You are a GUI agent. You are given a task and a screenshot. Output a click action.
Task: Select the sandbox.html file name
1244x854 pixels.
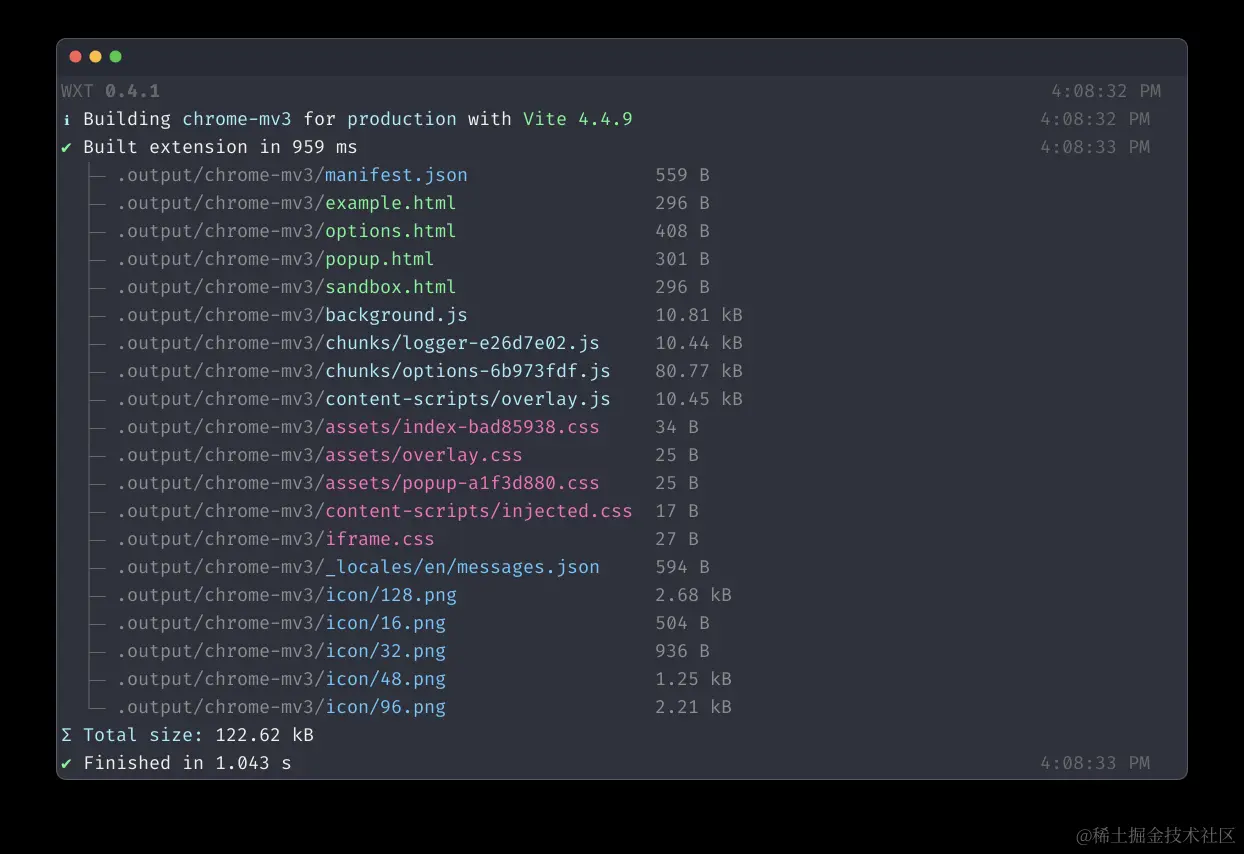click(x=391, y=287)
